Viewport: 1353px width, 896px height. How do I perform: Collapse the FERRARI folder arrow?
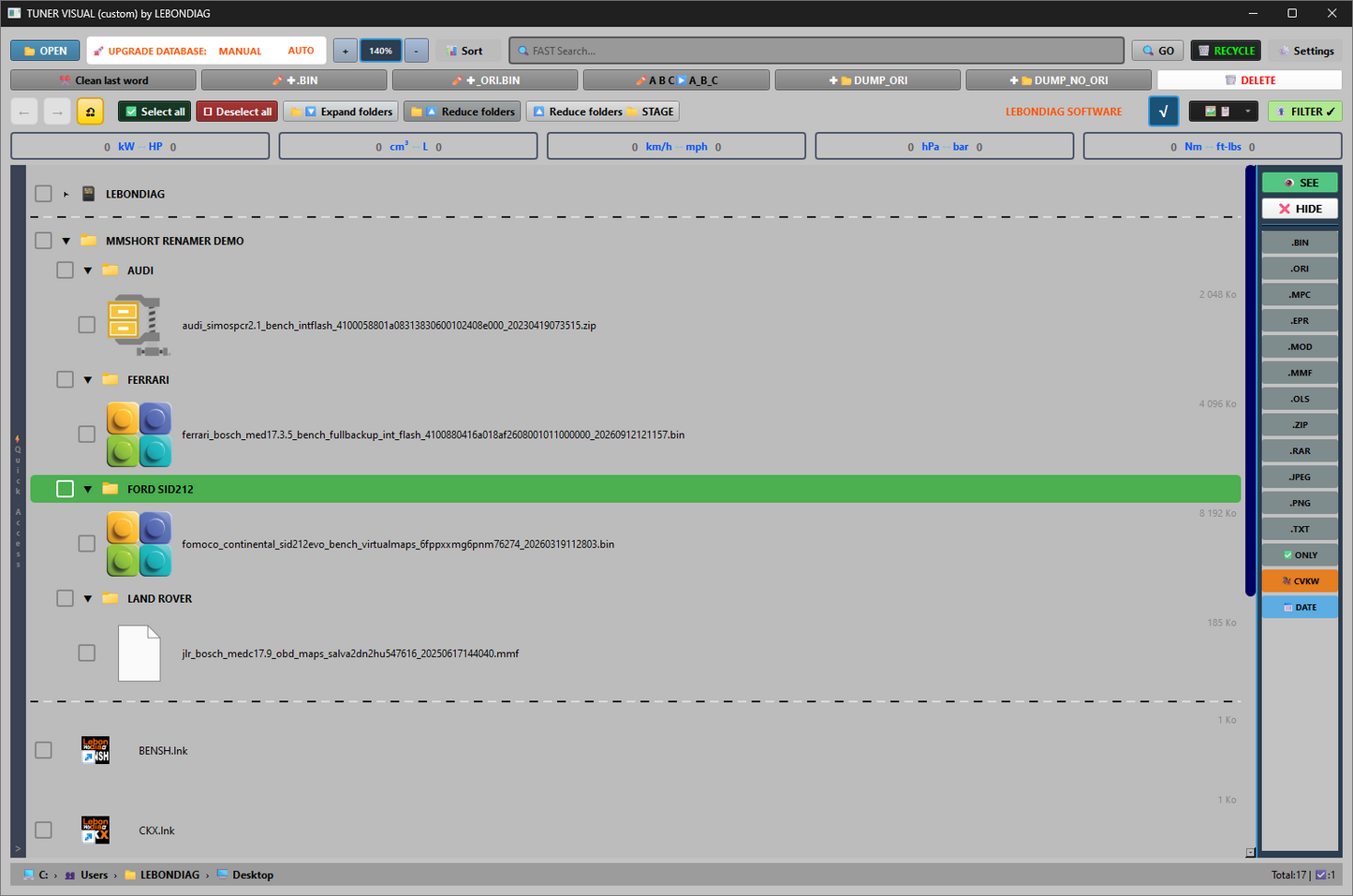[87, 380]
